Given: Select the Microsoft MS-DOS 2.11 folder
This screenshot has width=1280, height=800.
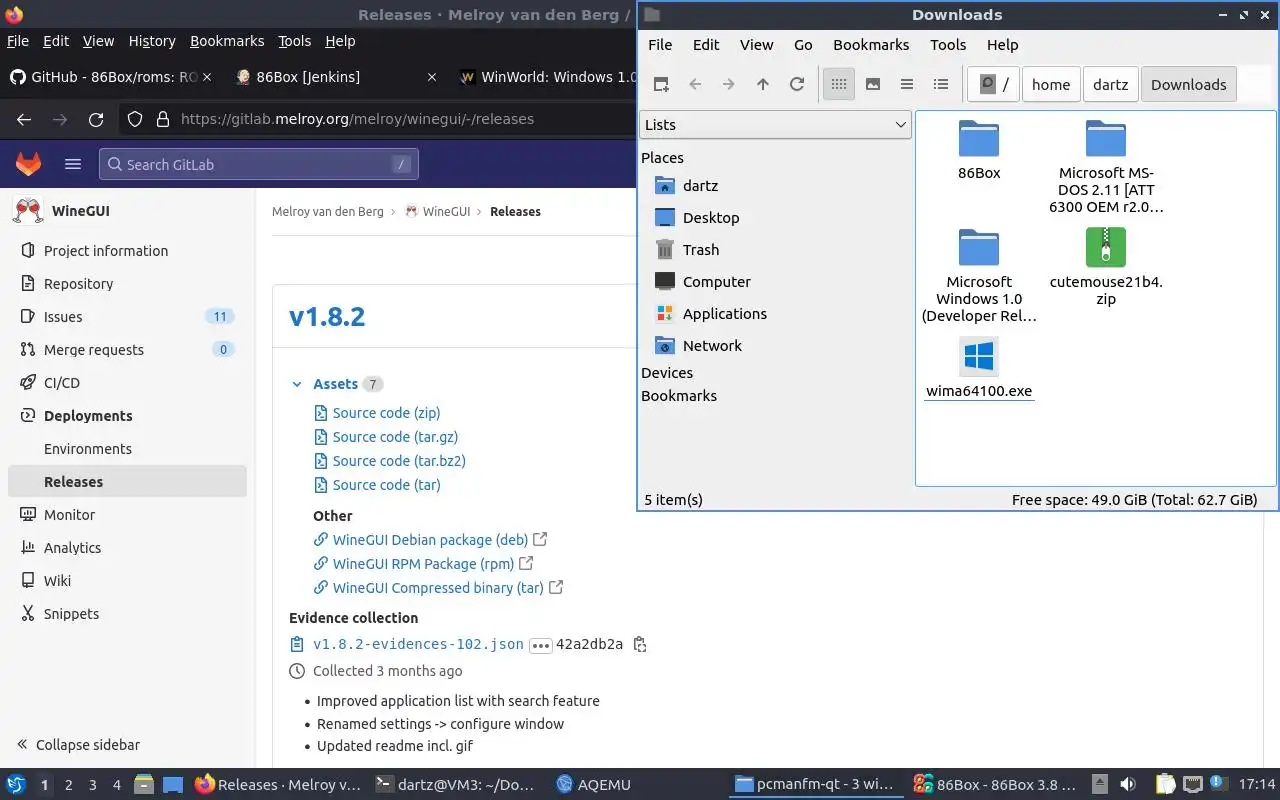Looking at the screenshot, I should [1106, 166].
